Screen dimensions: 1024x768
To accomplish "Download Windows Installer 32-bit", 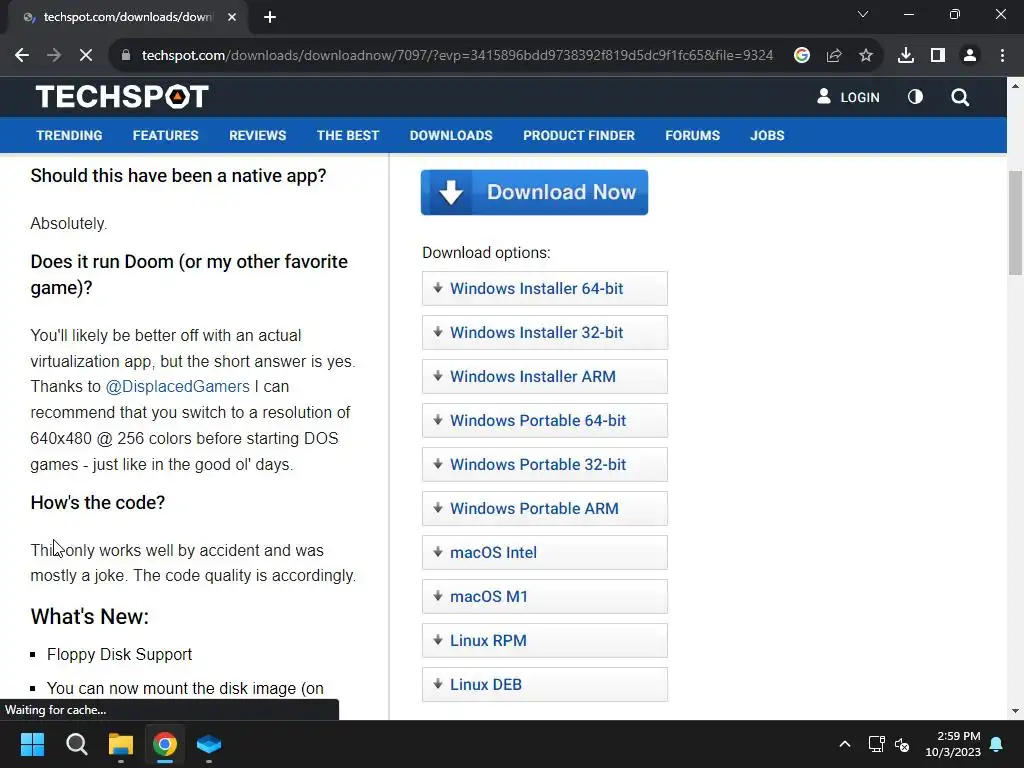I will point(545,332).
